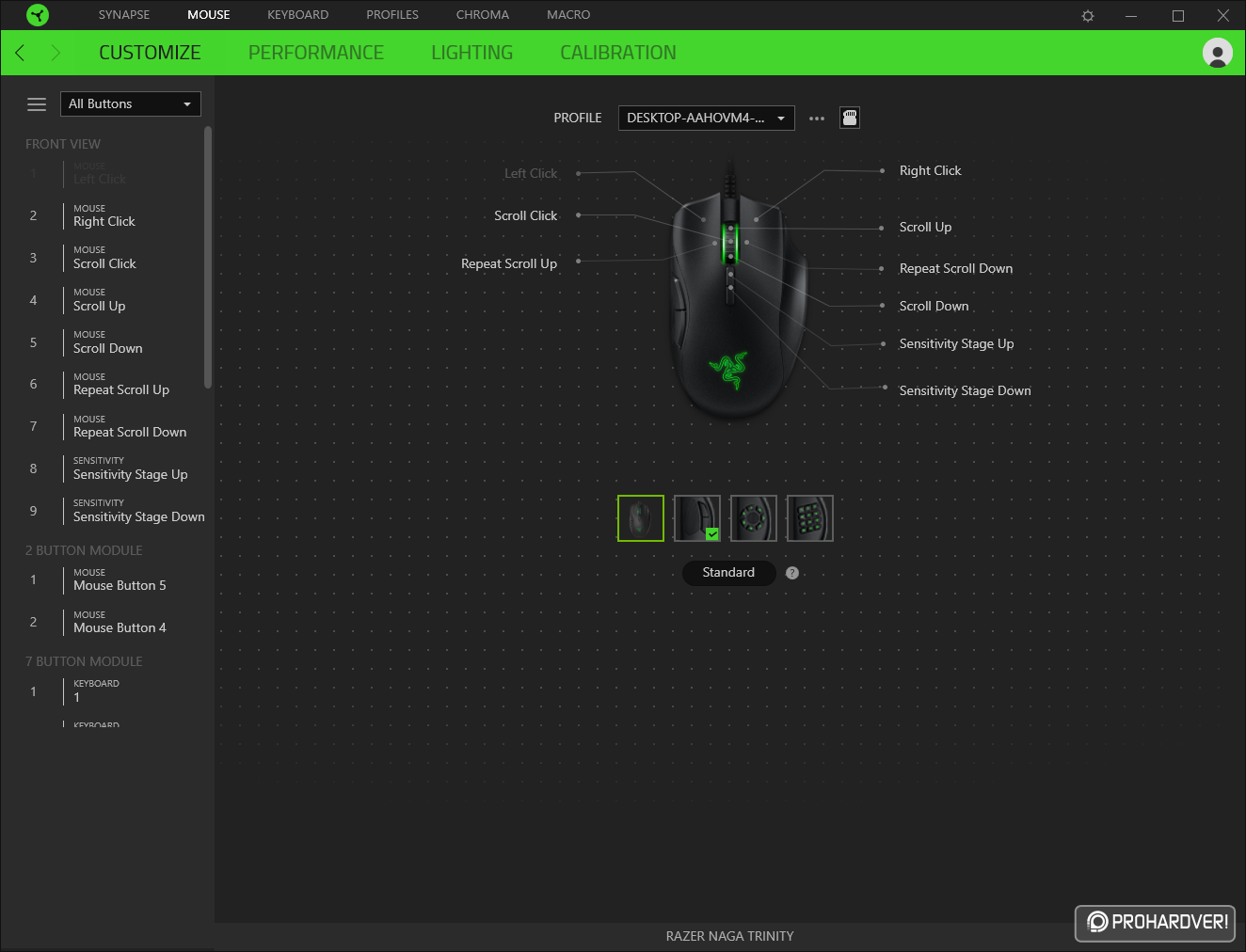1246x952 pixels.
Task: Open the PERFORMANCE subtab
Action: (x=316, y=53)
